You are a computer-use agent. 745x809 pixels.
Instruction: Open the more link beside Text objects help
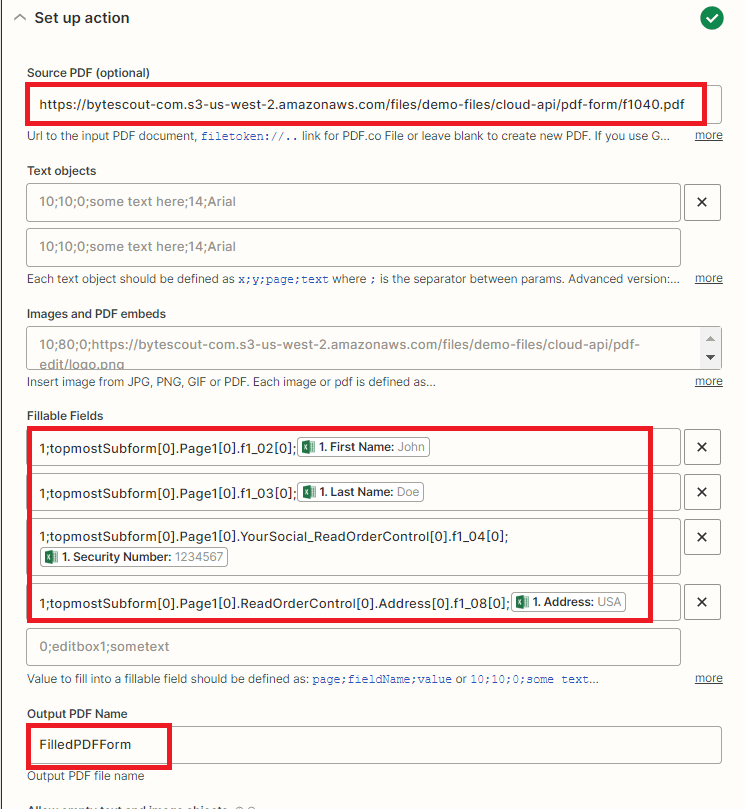[708, 278]
